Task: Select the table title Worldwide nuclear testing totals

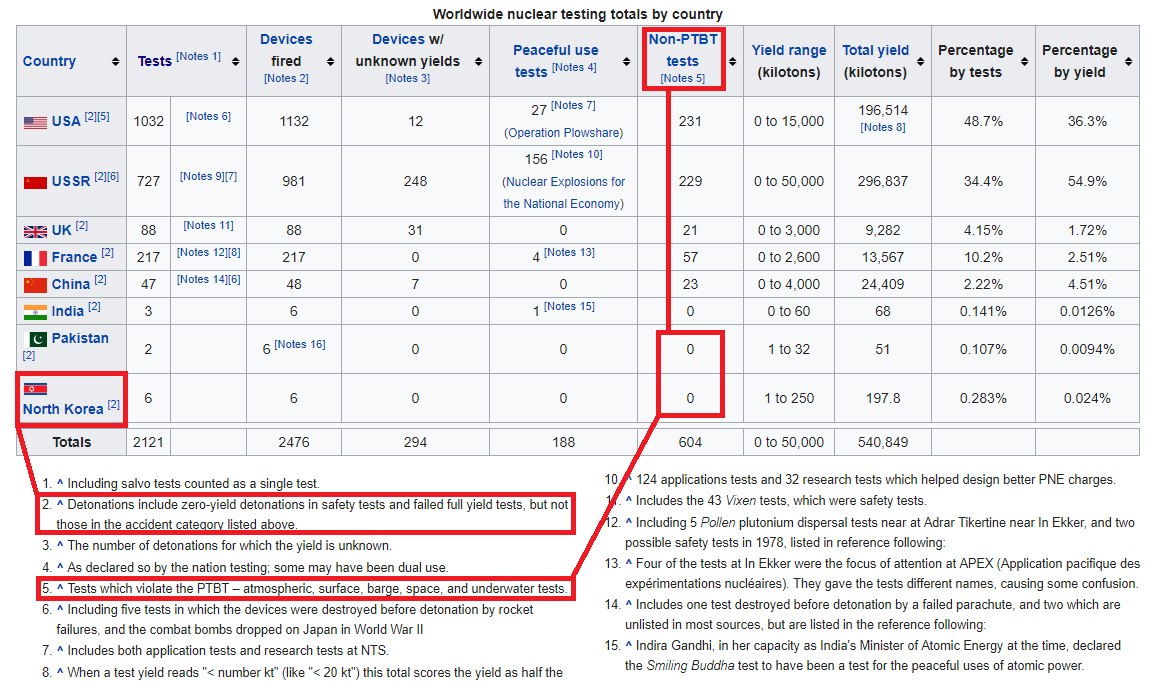Action: point(577,14)
